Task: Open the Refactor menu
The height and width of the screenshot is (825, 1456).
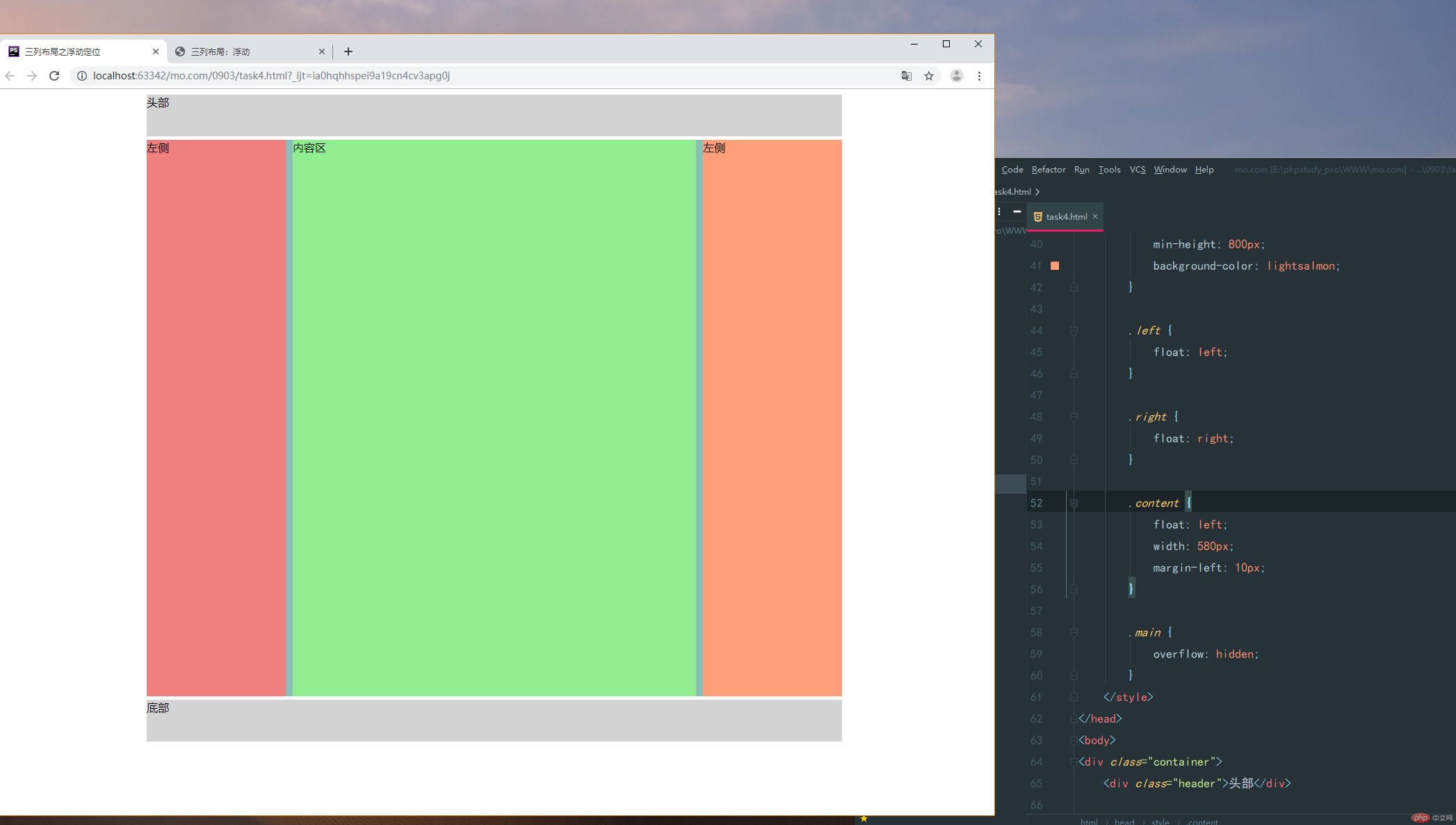Action: pos(1049,170)
